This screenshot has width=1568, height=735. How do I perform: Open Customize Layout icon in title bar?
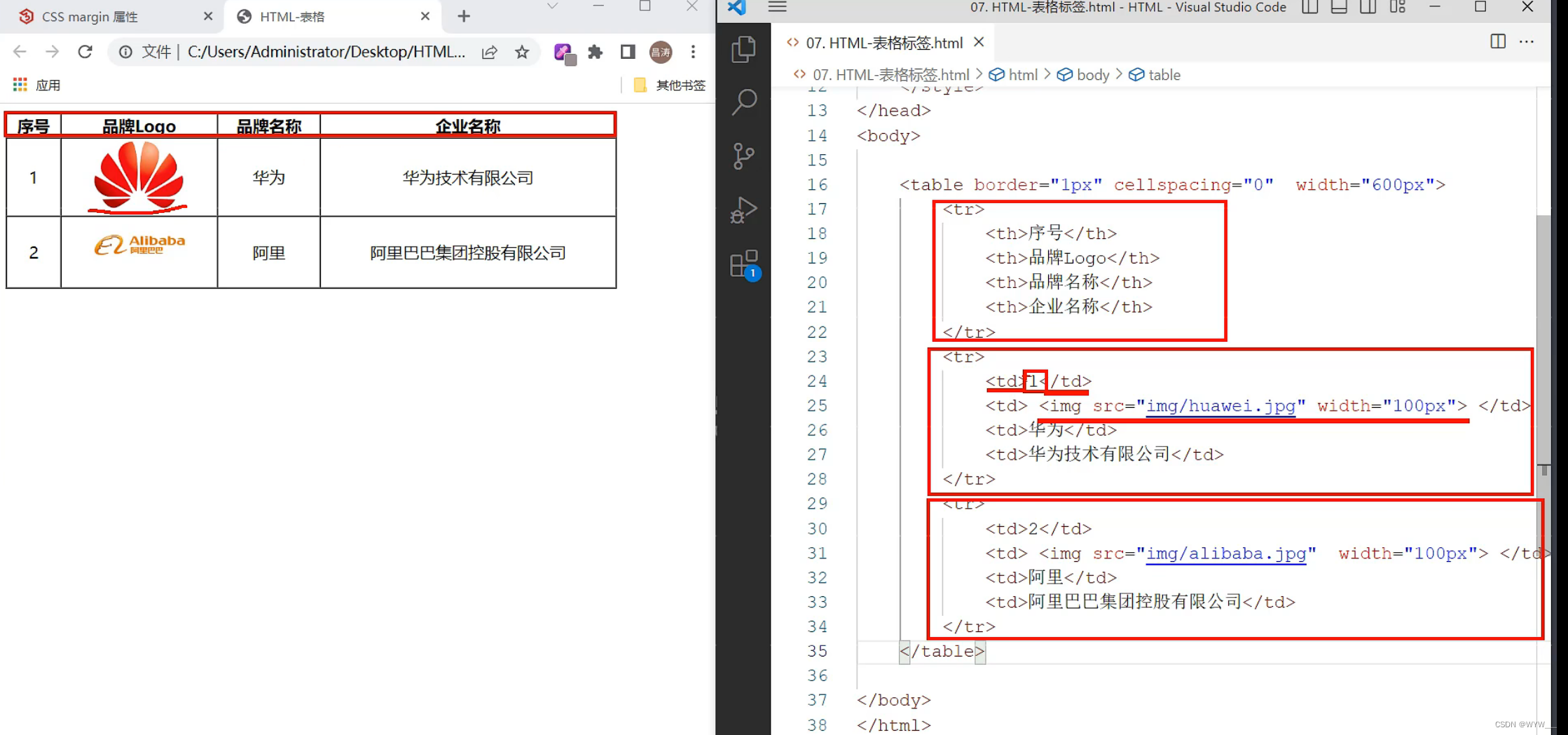coord(1398,7)
